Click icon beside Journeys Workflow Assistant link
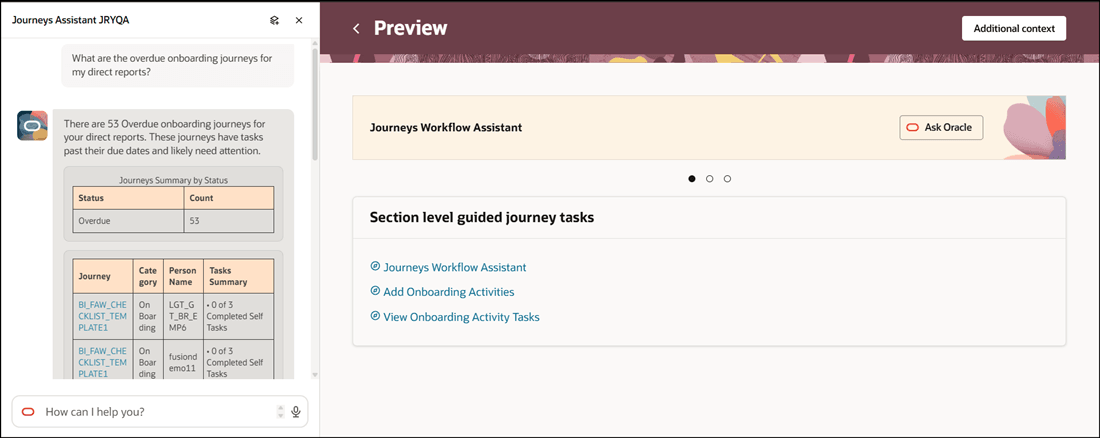Viewport: 1100px width, 438px height. [375, 267]
